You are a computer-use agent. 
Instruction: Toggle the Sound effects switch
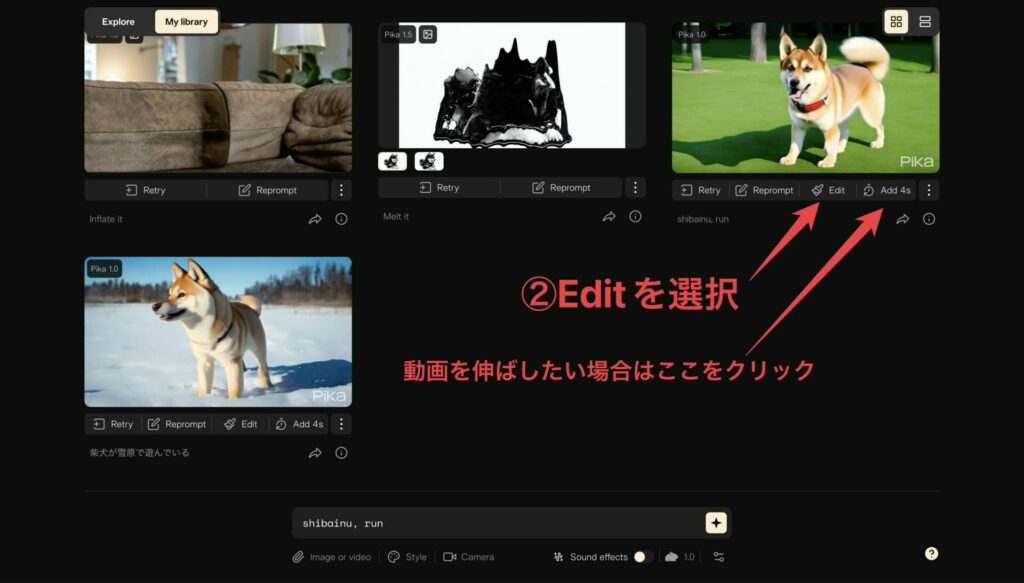tap(641, 558)
